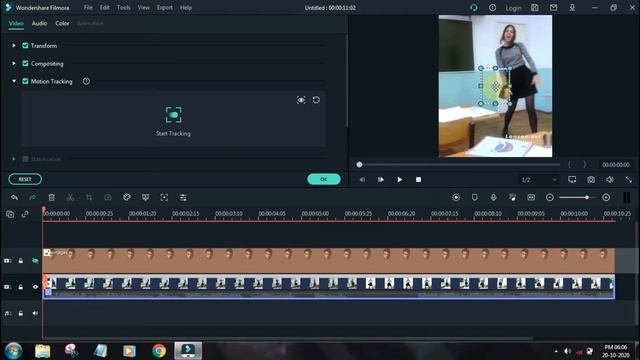
Task: Open the Edit menu
Action: pos(104,7)
